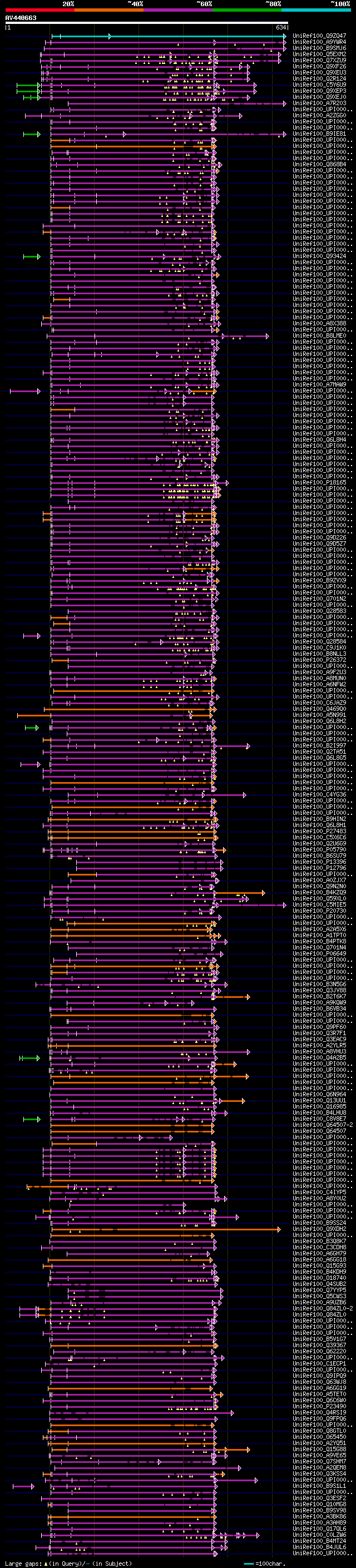Click the red identity legend segment
The width and height of the screenshot is (356, 1568).
39,10
